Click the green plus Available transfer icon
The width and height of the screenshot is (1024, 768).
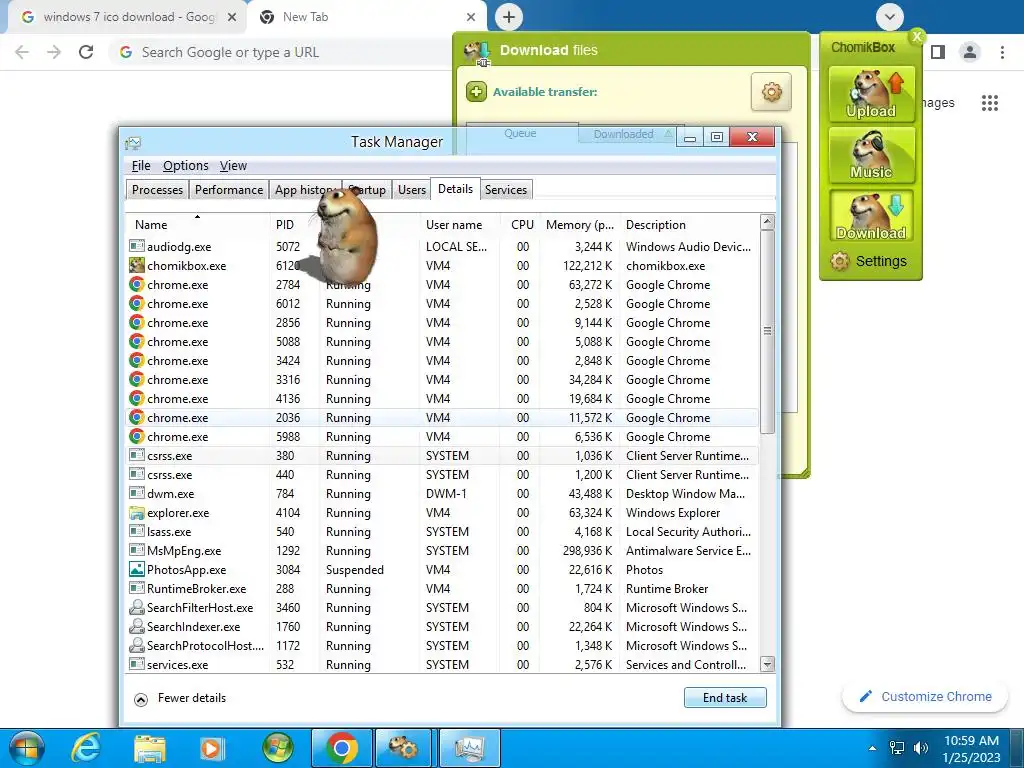pyautogui.click(x=476, y=92)
